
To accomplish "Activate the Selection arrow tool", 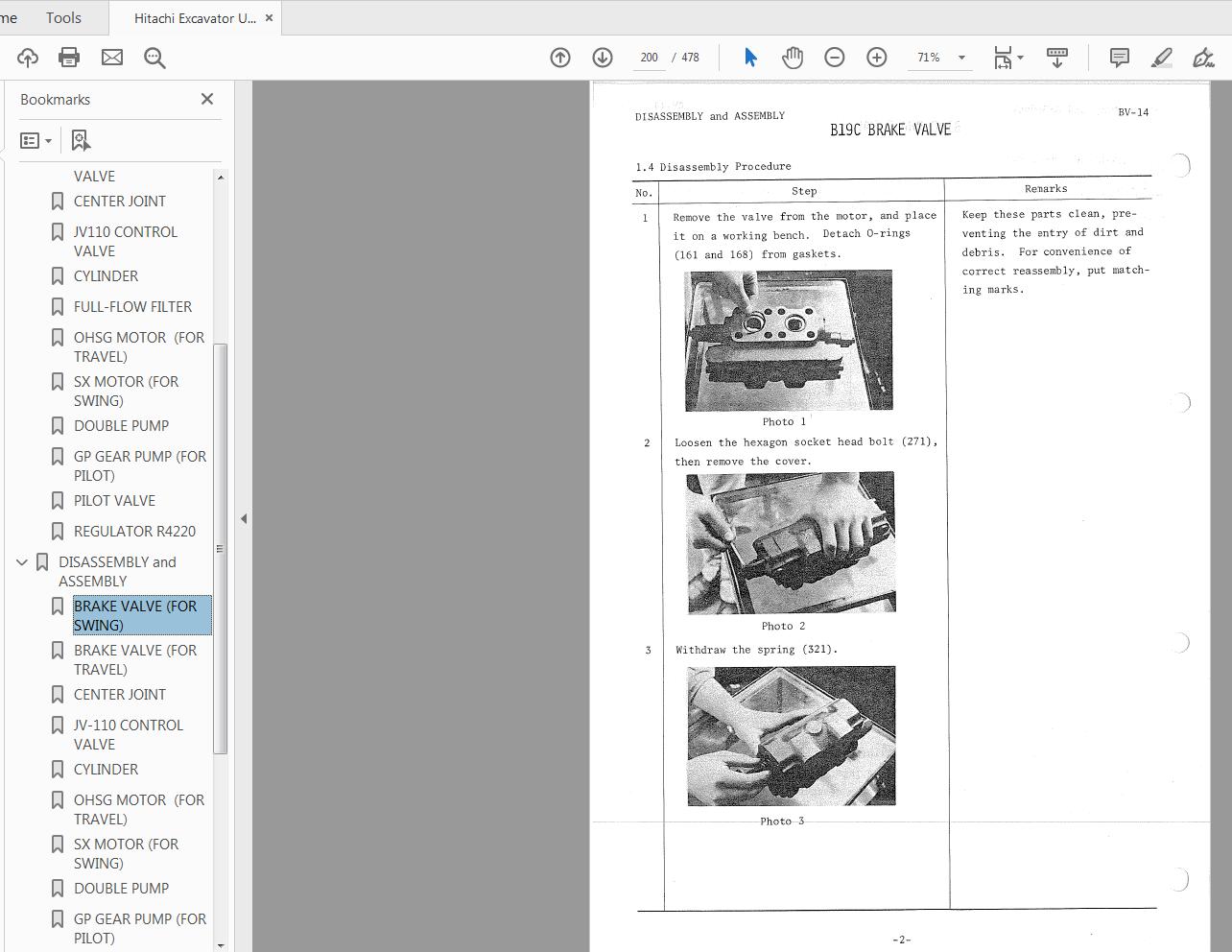I will tap(749, 58).
